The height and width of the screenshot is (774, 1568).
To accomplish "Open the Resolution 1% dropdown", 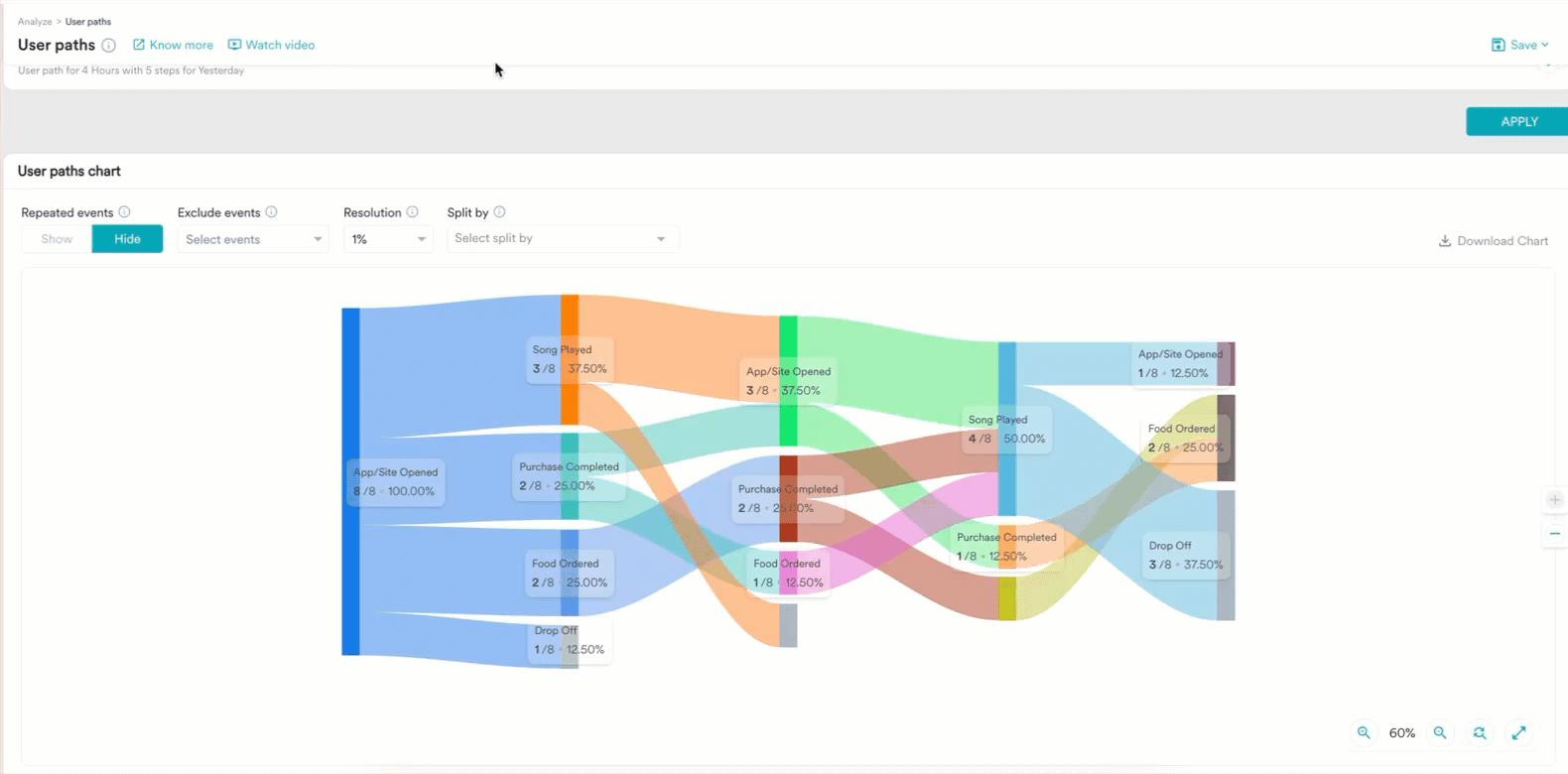I will (388, 239).
